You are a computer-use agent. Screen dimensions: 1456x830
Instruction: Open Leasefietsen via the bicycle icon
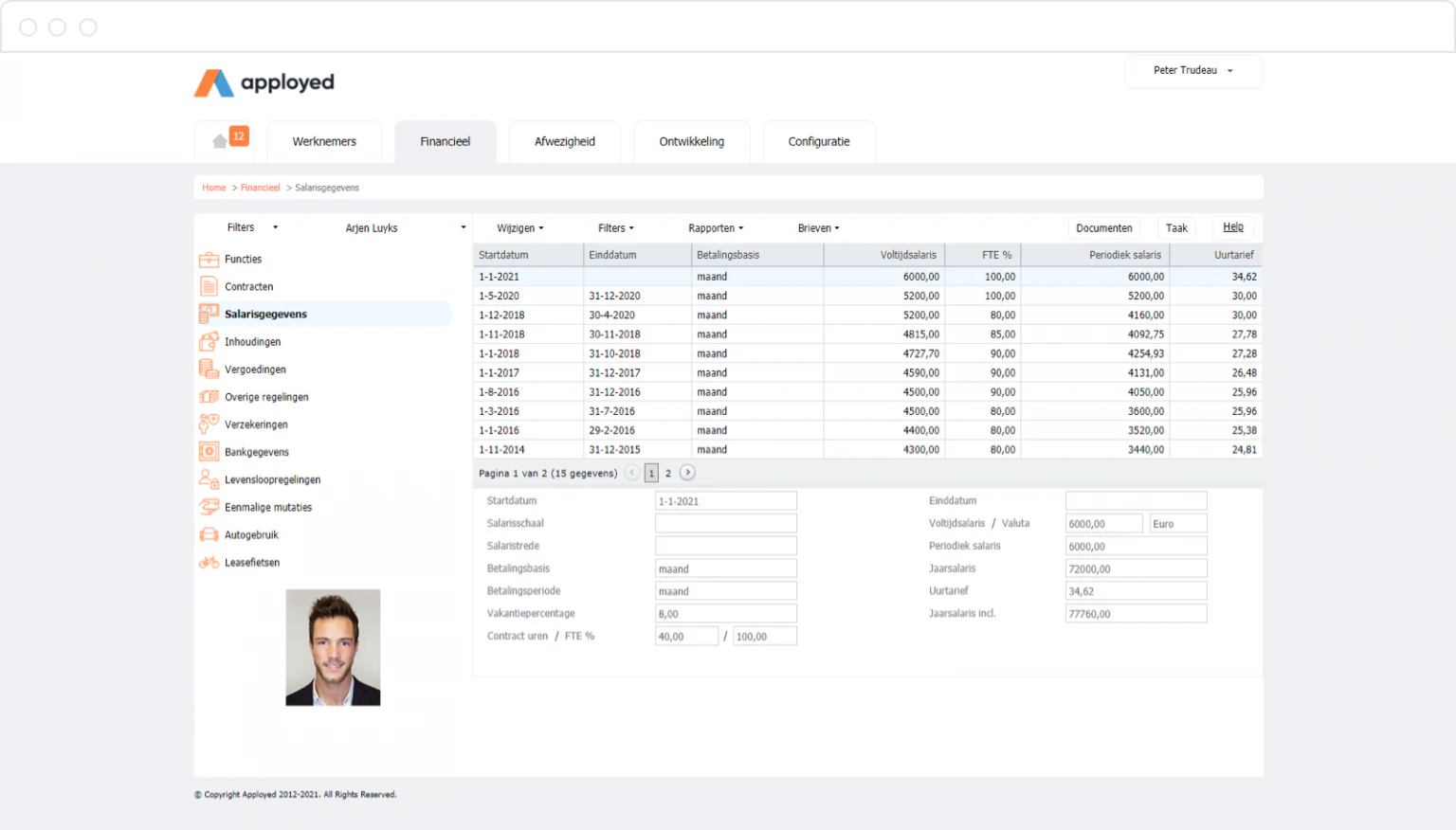(x=209, y=562)
